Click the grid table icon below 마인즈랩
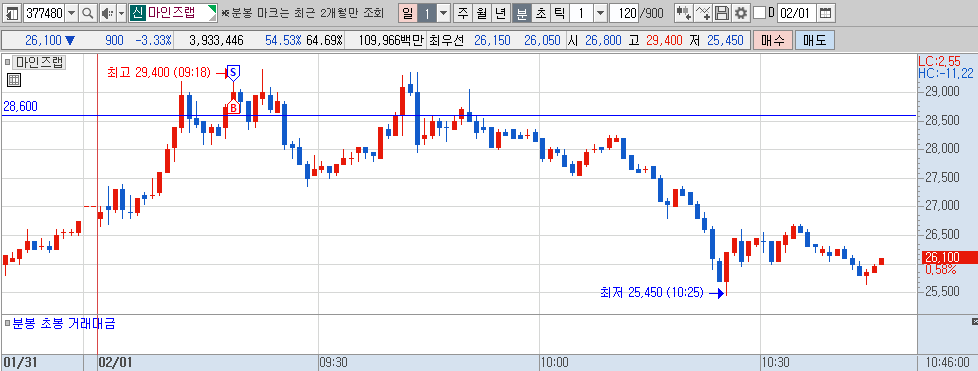The image size is (978, 371). tap(13, 79)
